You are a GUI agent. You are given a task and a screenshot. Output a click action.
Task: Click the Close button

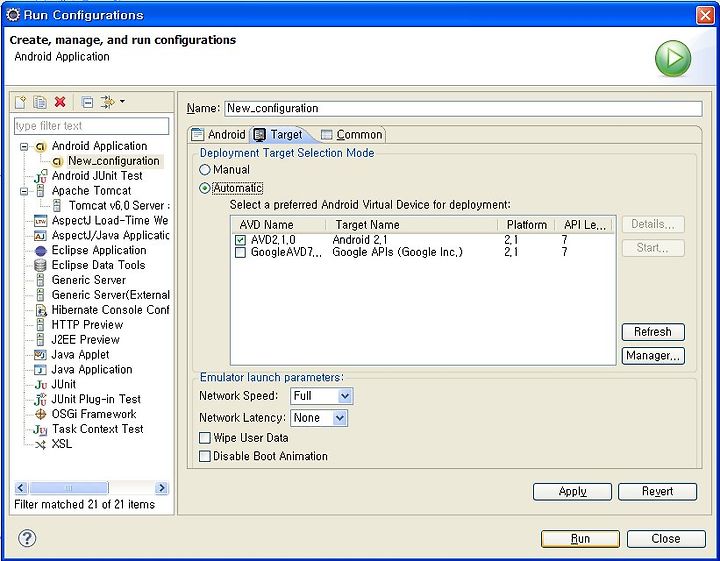pos(666,539)
